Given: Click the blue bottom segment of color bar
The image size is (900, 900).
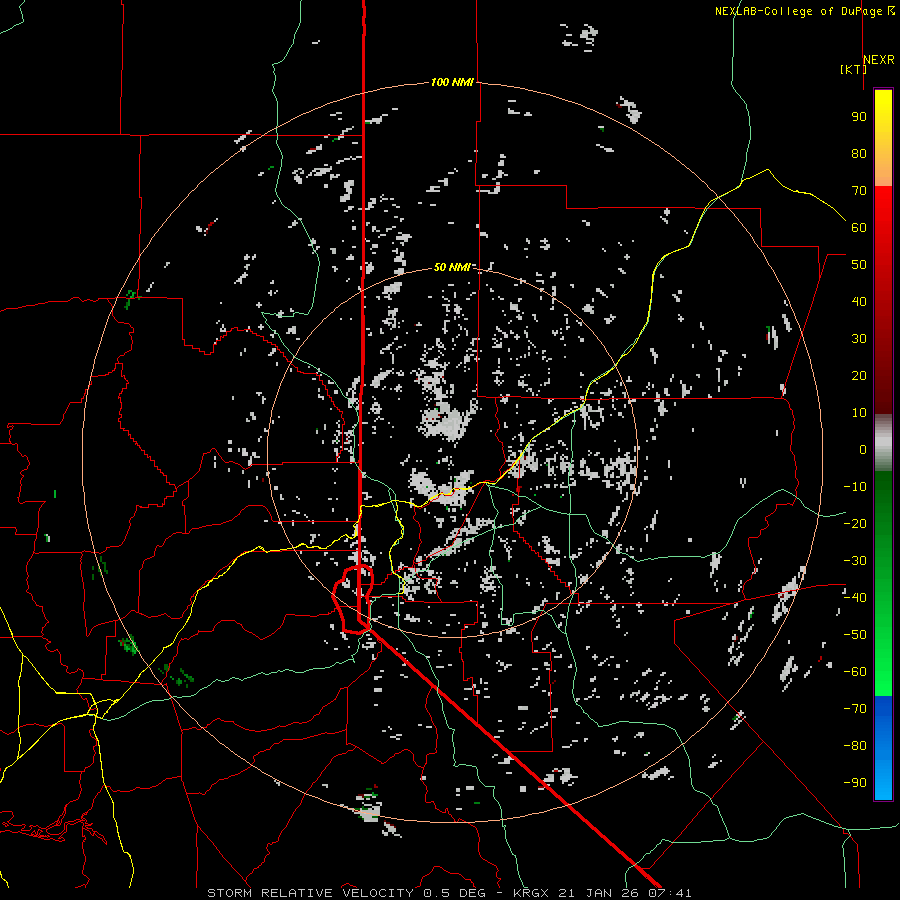Looking at the screenshot, I should coord(883,748).
